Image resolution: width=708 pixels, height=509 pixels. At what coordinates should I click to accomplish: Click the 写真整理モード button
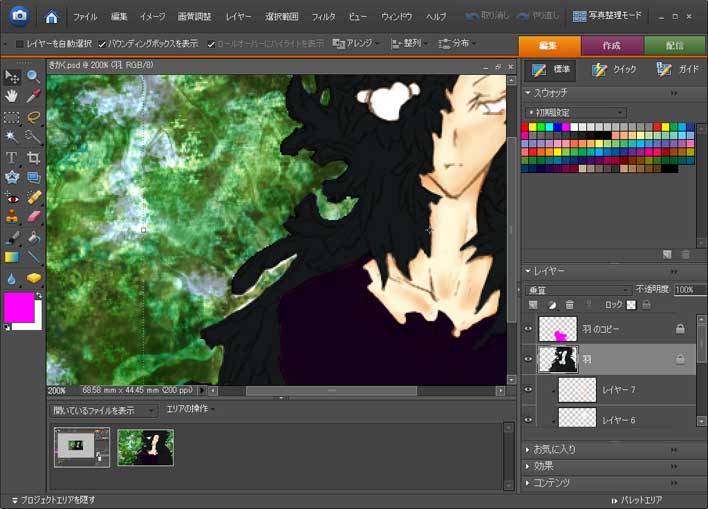coord(607,16)
